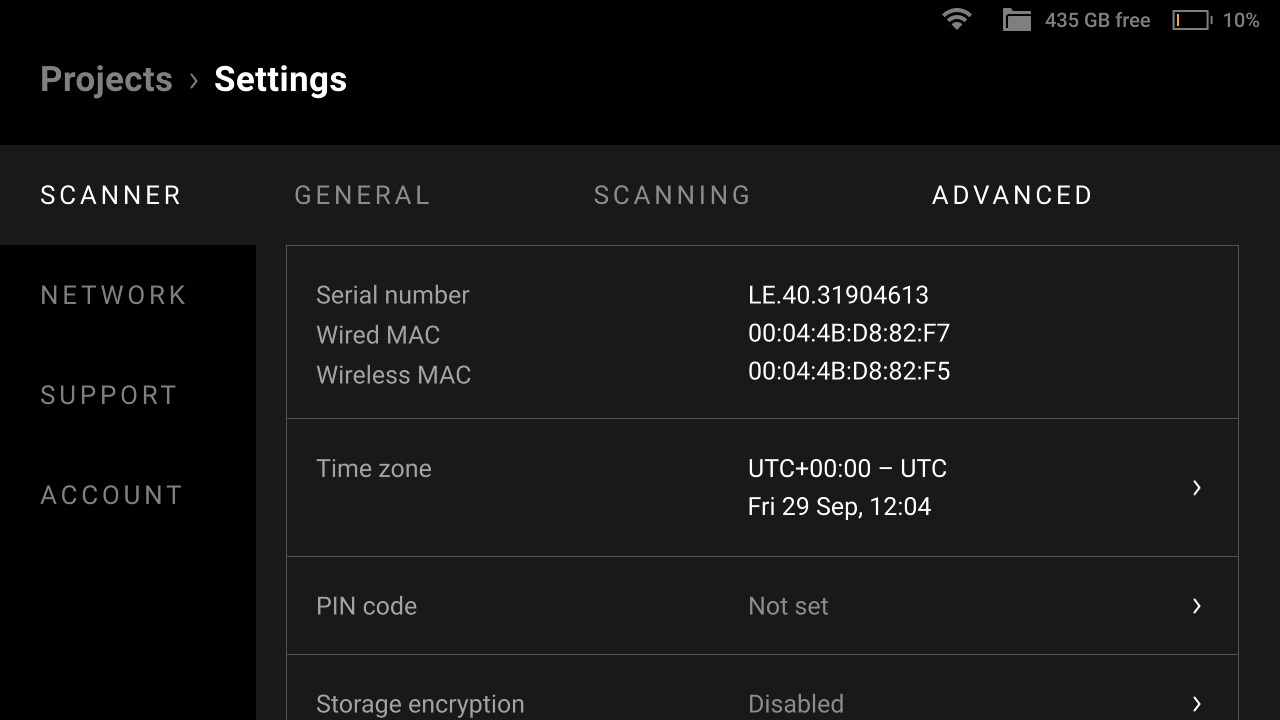Open PIN code chevron arrow

[x=1196, y=606]
